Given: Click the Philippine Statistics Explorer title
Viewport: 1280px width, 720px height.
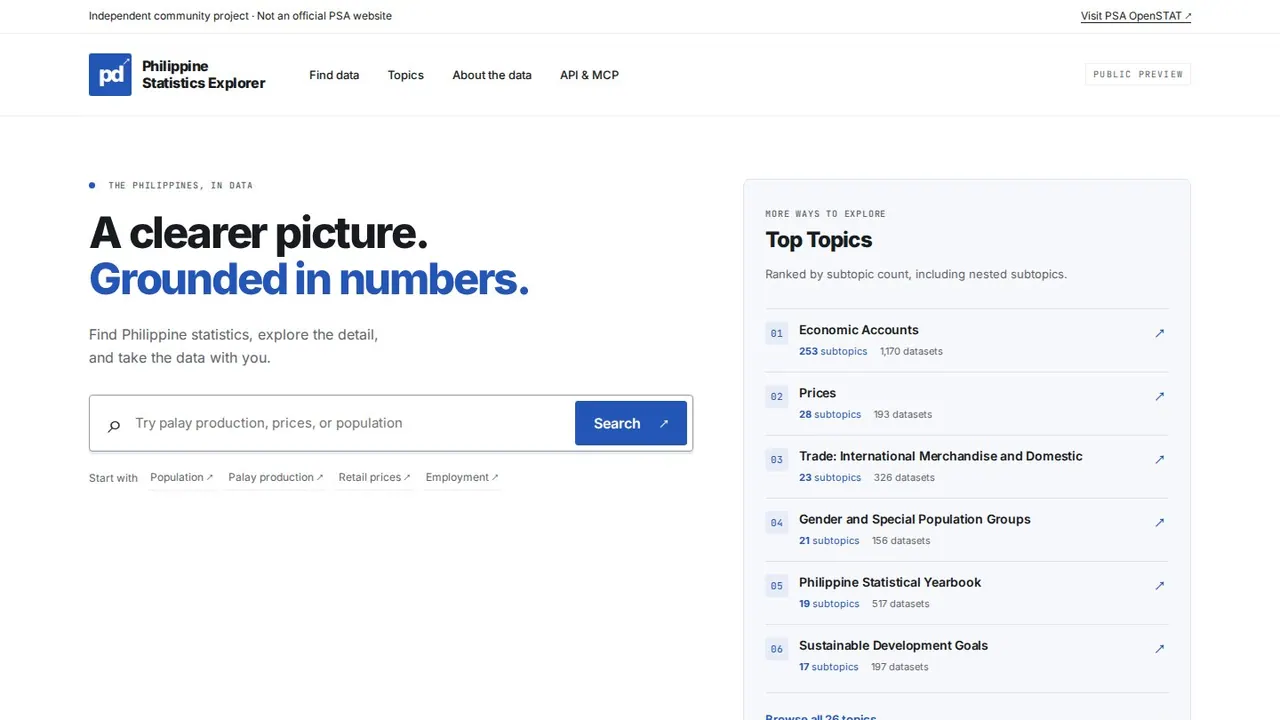Looking at the screenshot, I should (204, 75).
